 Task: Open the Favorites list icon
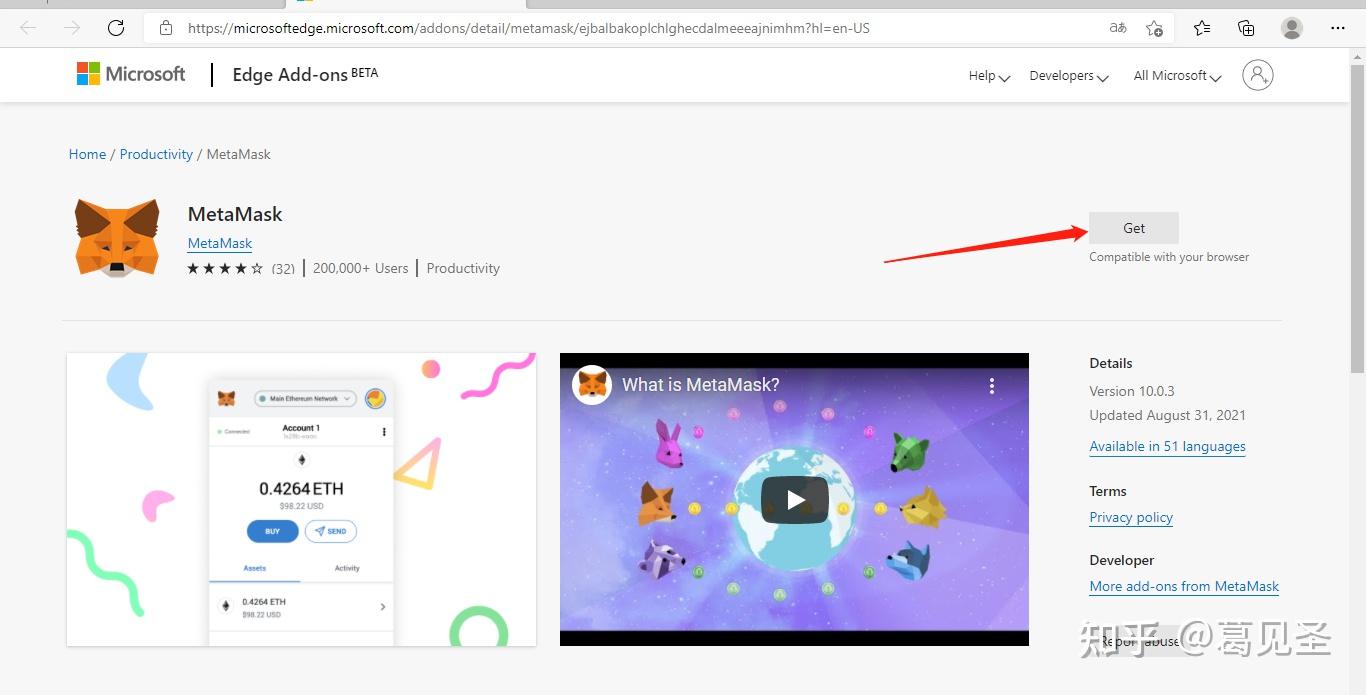[x=1202, y=28]
